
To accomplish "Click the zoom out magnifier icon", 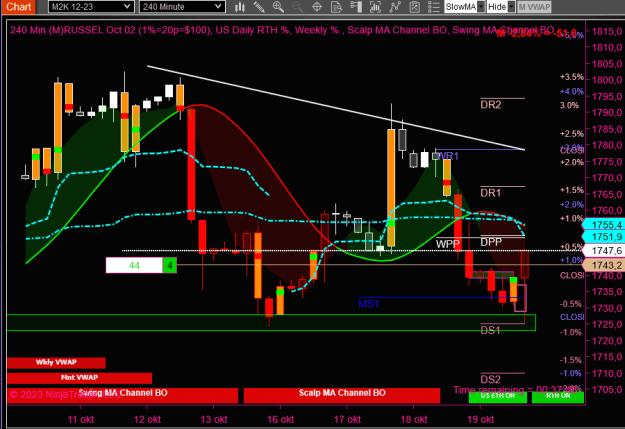I will [297, 7].
